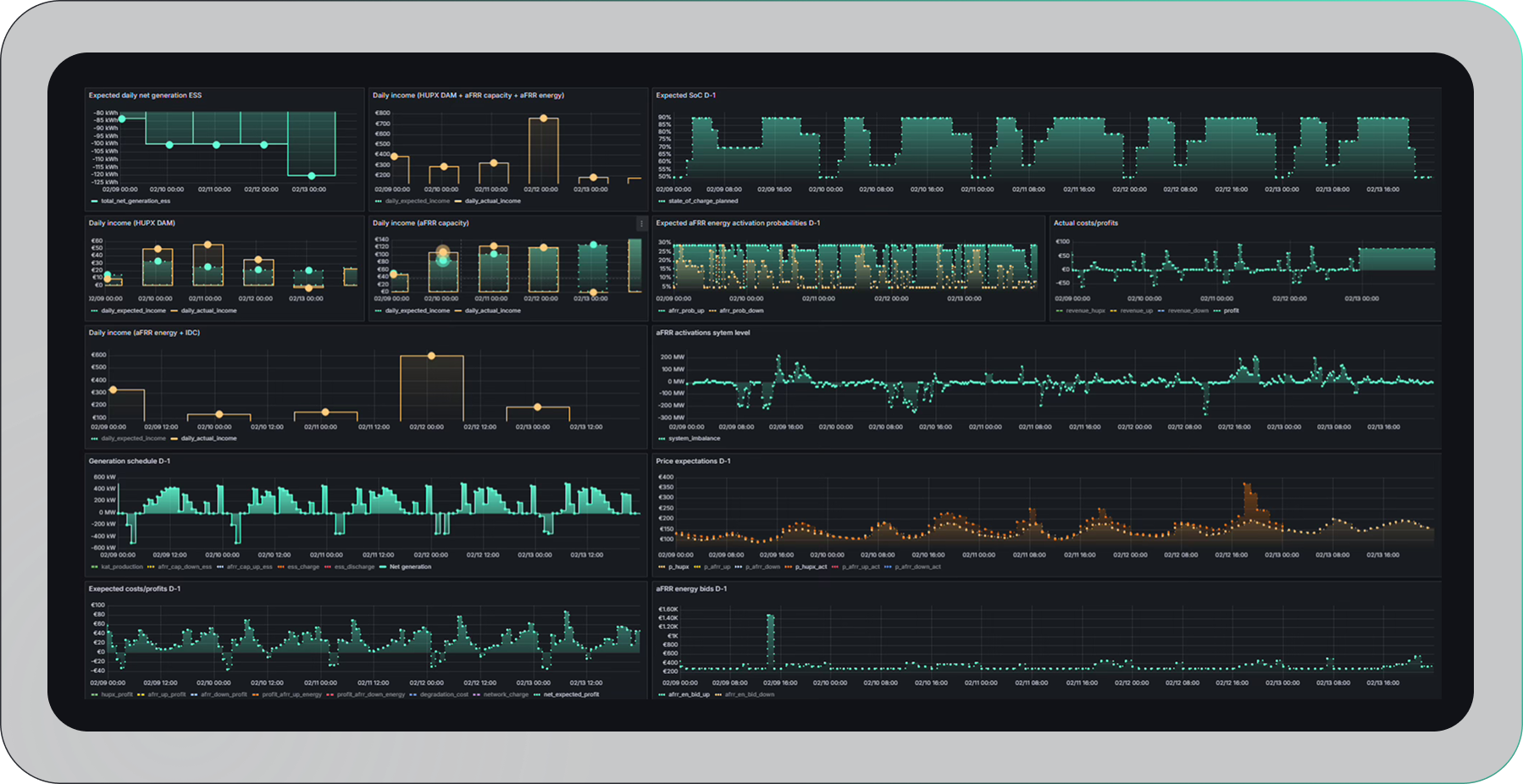The image size is (1523, 784).
Task: Open the Expected SoC D-1 panel title menu
Action: coord(685,96)
